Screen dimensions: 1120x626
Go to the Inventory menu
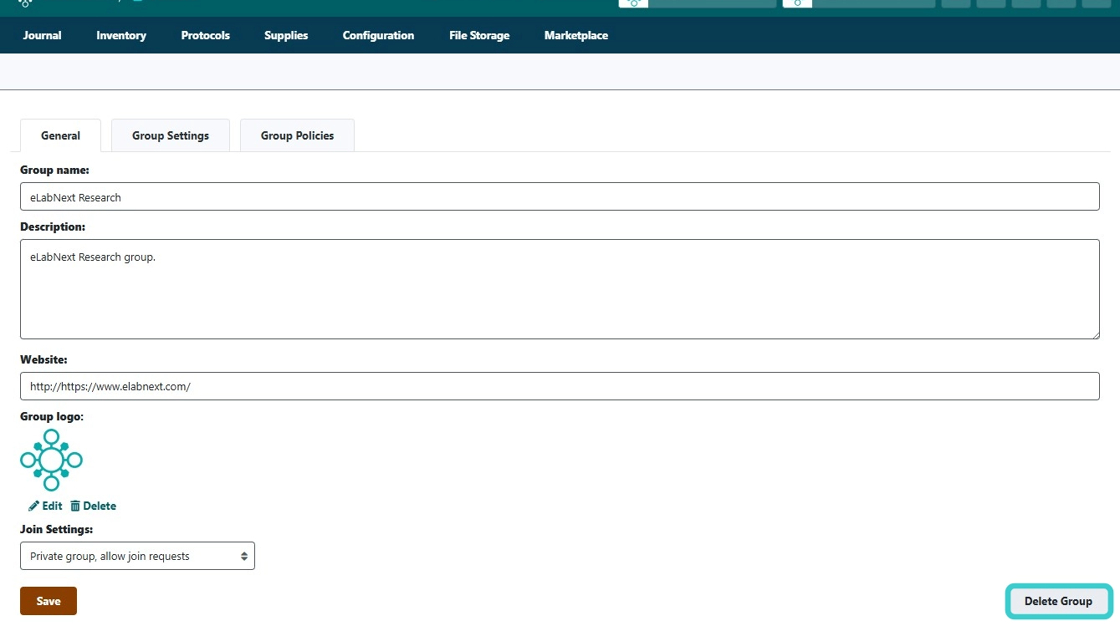click(x=121, y=35)
